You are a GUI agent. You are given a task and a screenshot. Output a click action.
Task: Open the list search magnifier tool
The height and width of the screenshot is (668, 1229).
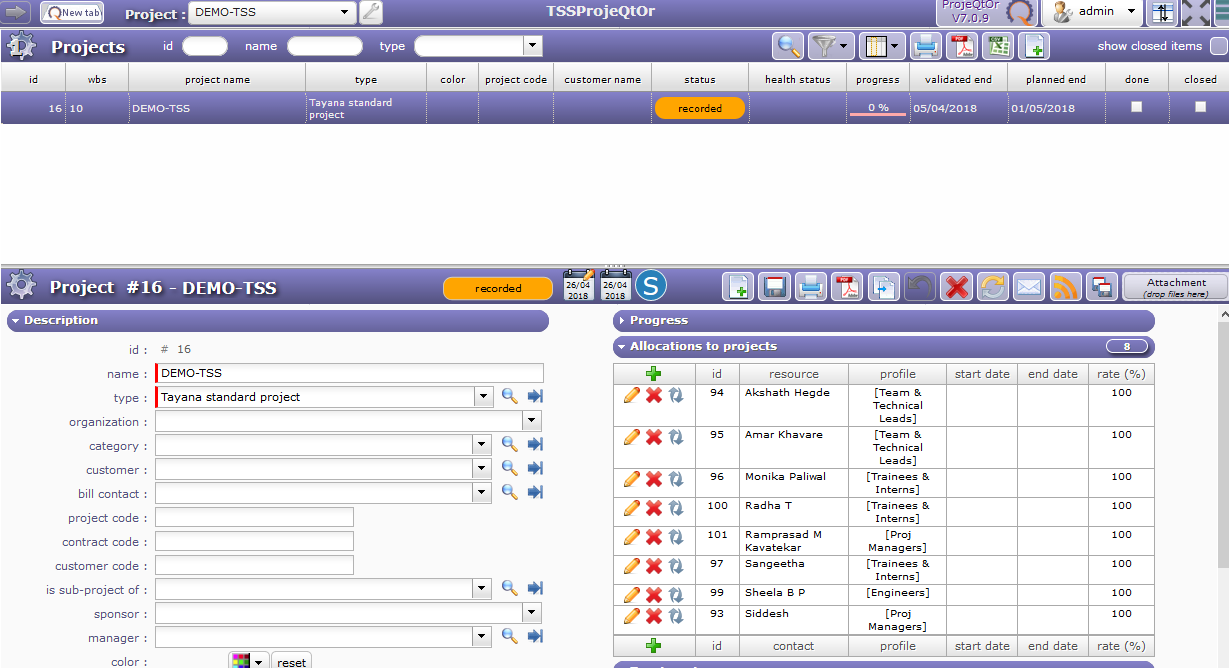point(788,46)
